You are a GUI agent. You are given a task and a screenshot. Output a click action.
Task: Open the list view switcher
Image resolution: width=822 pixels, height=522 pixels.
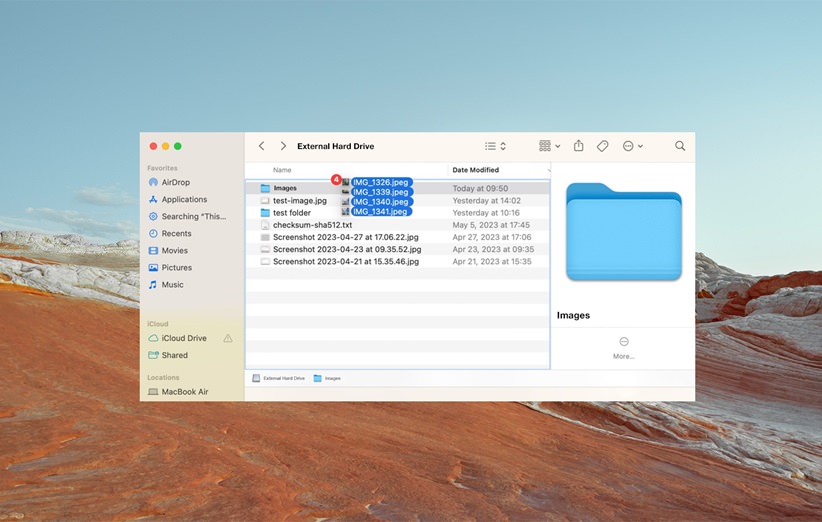click(495, 146)
